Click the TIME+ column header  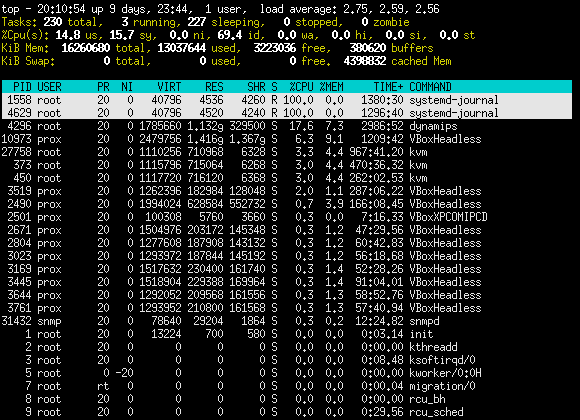[x=388, y=87]
